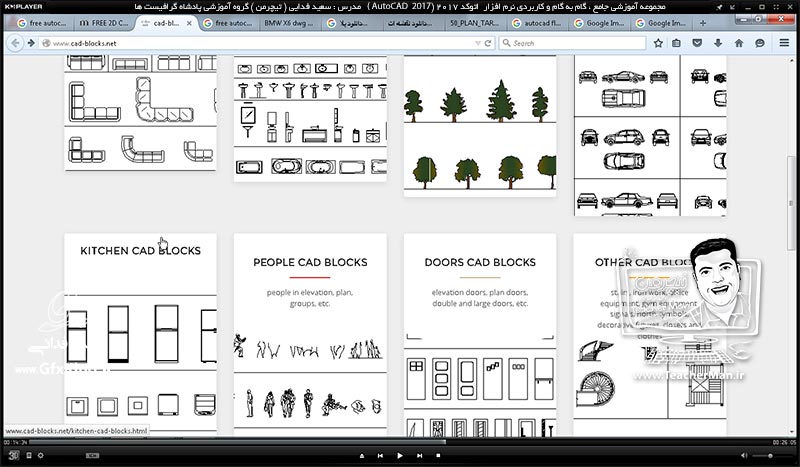The image size is (800, 467).
Task: Open the Firefox hamburger menu
Action: coord(784,43)
